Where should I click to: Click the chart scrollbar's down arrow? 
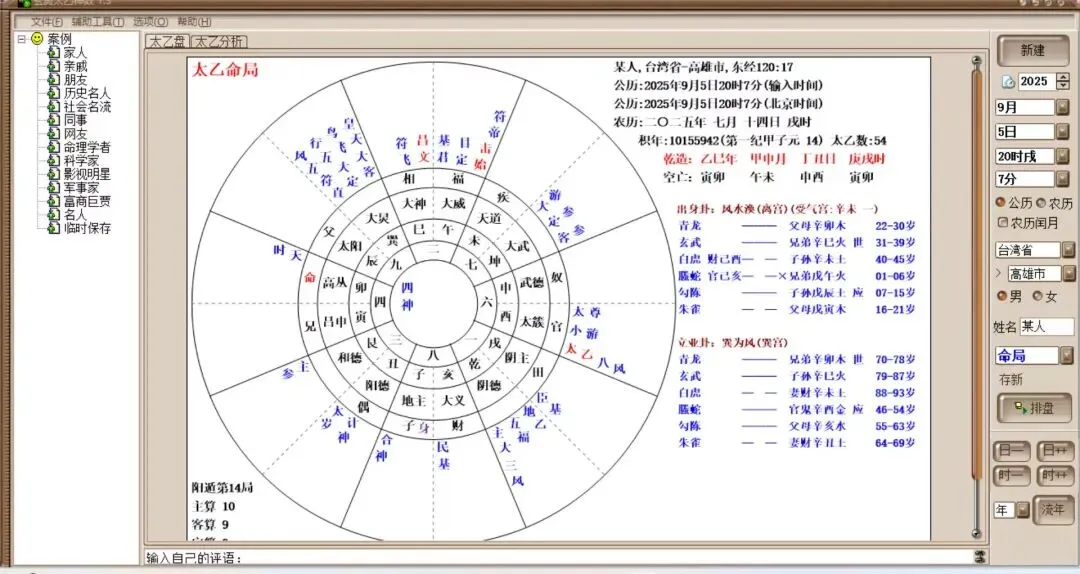(x=976, y=533)
